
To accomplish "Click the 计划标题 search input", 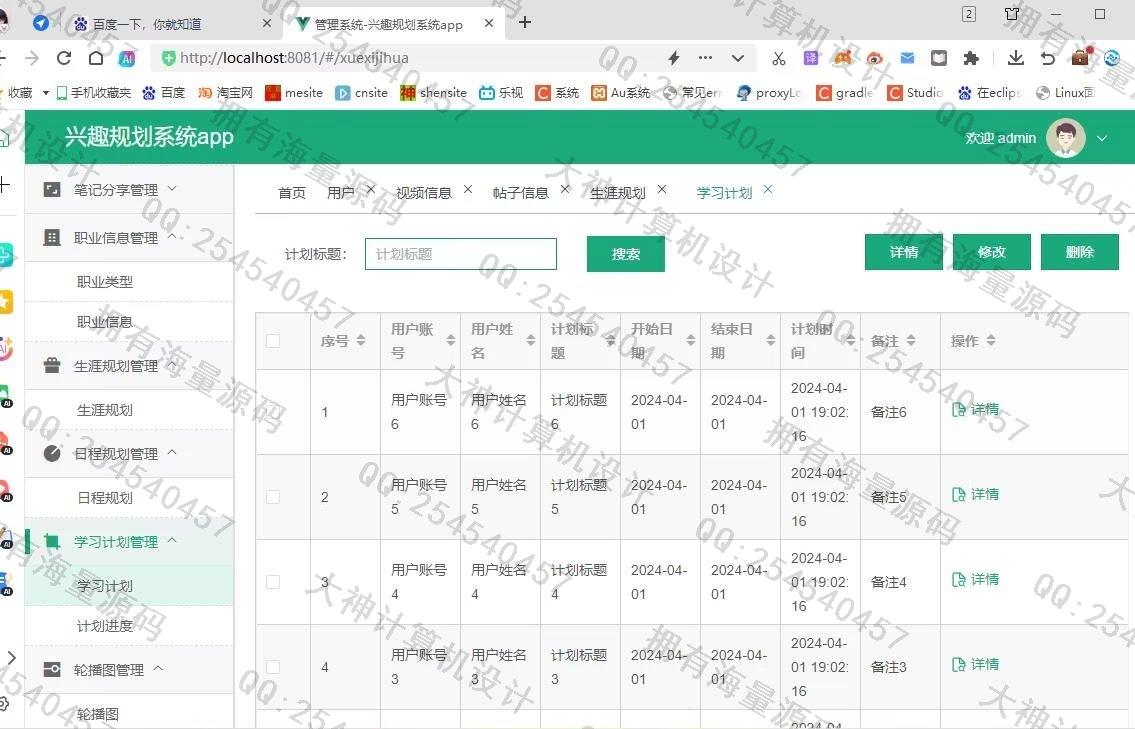I will coord(460,254).
